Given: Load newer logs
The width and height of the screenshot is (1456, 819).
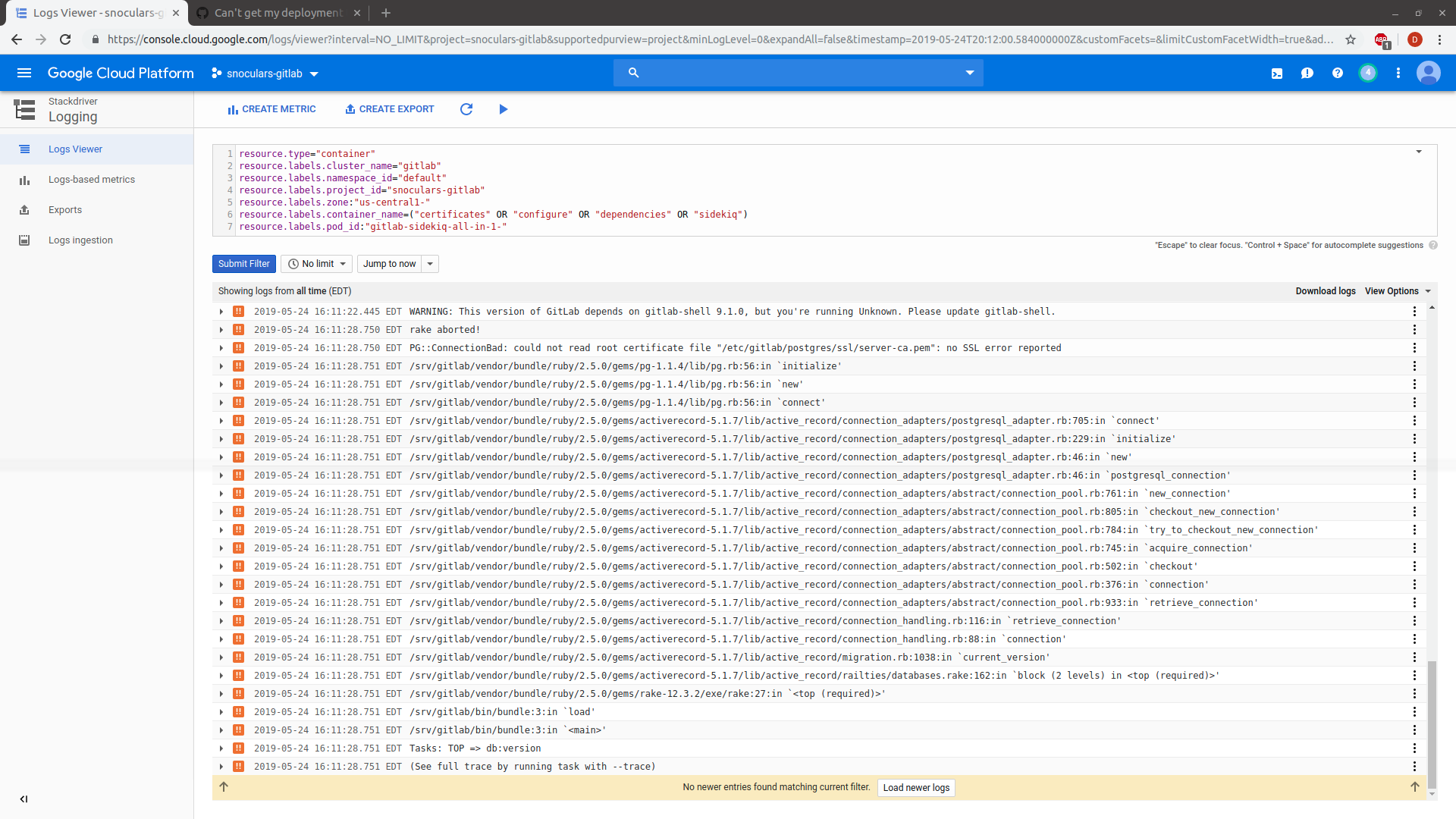Looking at the screenshot, I should [x=916, y=788].
